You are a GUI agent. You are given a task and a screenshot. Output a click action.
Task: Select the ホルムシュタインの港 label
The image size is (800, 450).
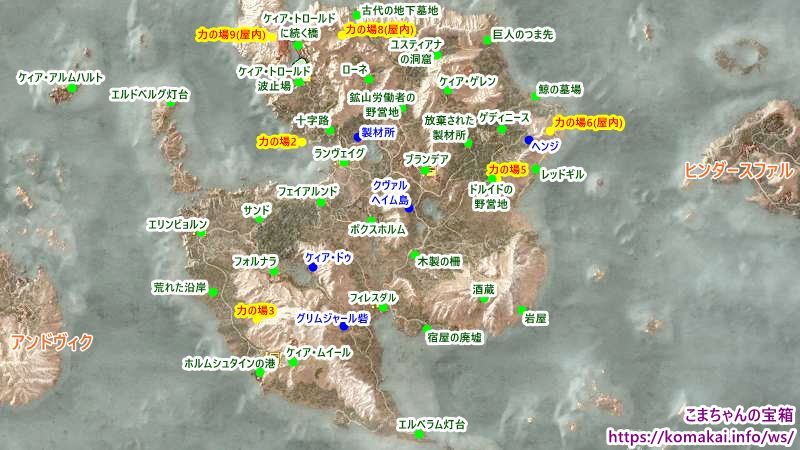coord(228,363)
